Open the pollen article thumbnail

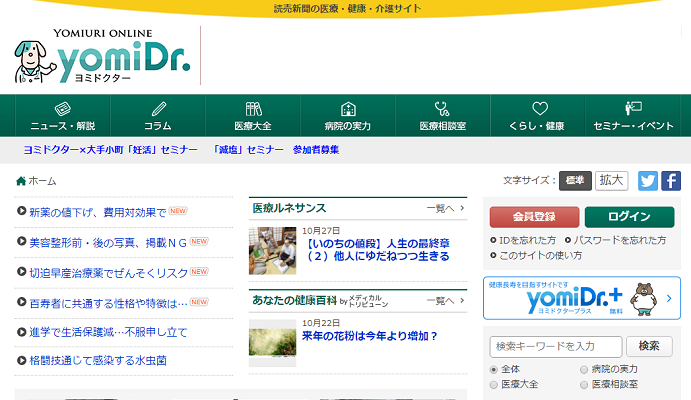point(272,343)
